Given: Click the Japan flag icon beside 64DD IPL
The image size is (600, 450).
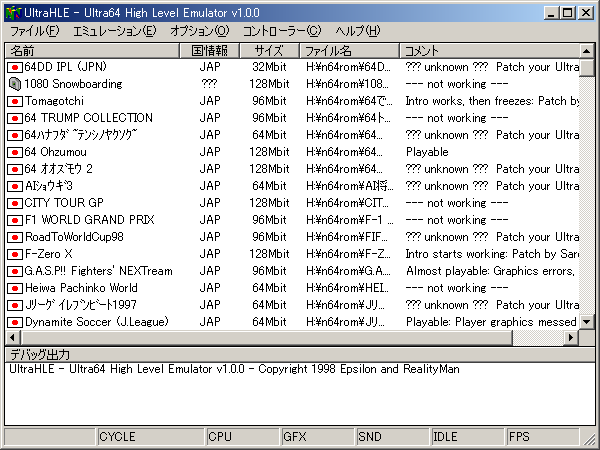Looking at the screenshot, I should 15,67.
